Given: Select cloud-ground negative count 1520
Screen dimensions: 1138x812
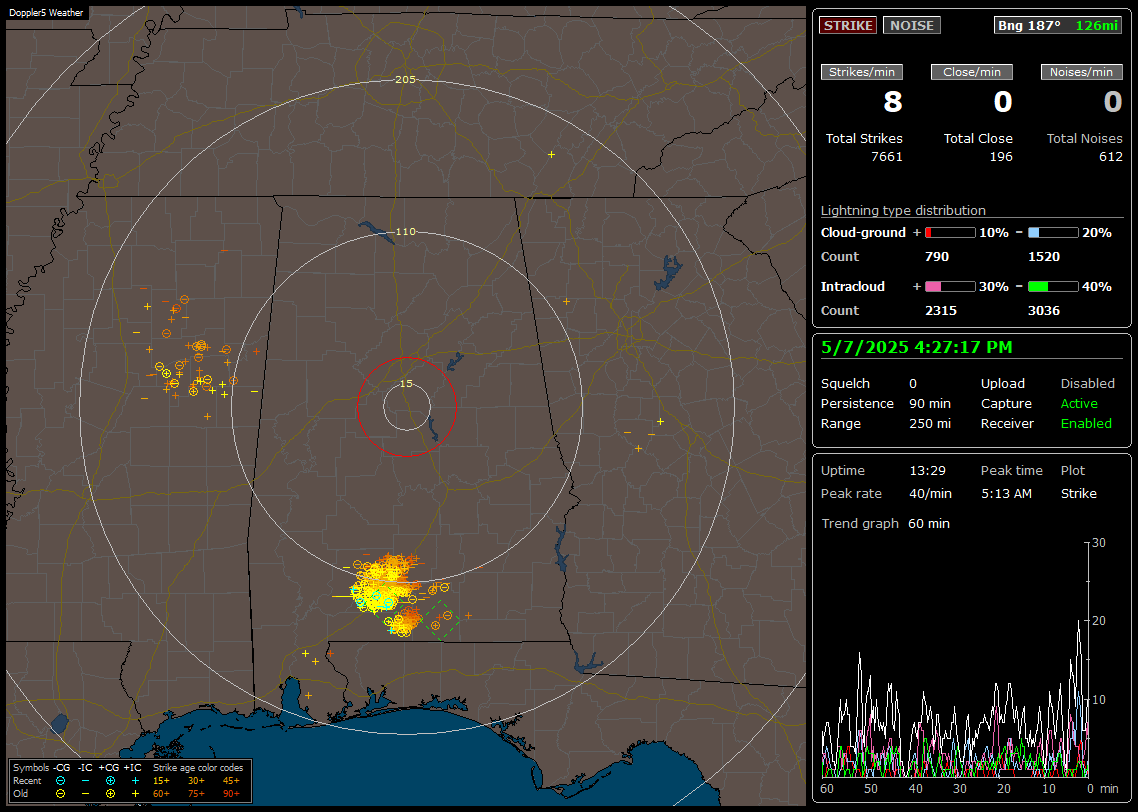Looking at the screenshot, I should click(x=1044, y=257).
